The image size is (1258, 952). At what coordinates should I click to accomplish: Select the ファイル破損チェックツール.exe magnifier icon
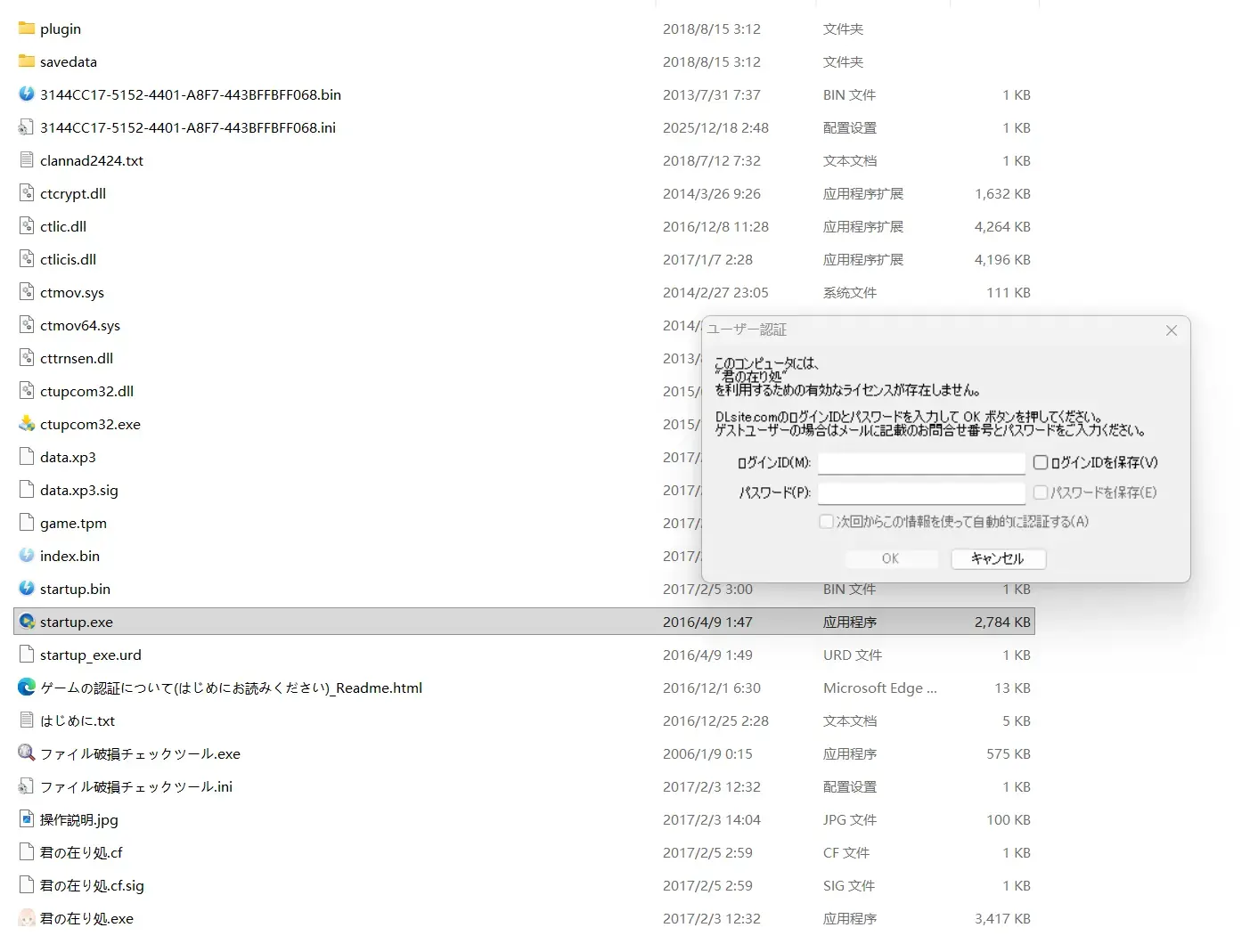pos(27,753)
